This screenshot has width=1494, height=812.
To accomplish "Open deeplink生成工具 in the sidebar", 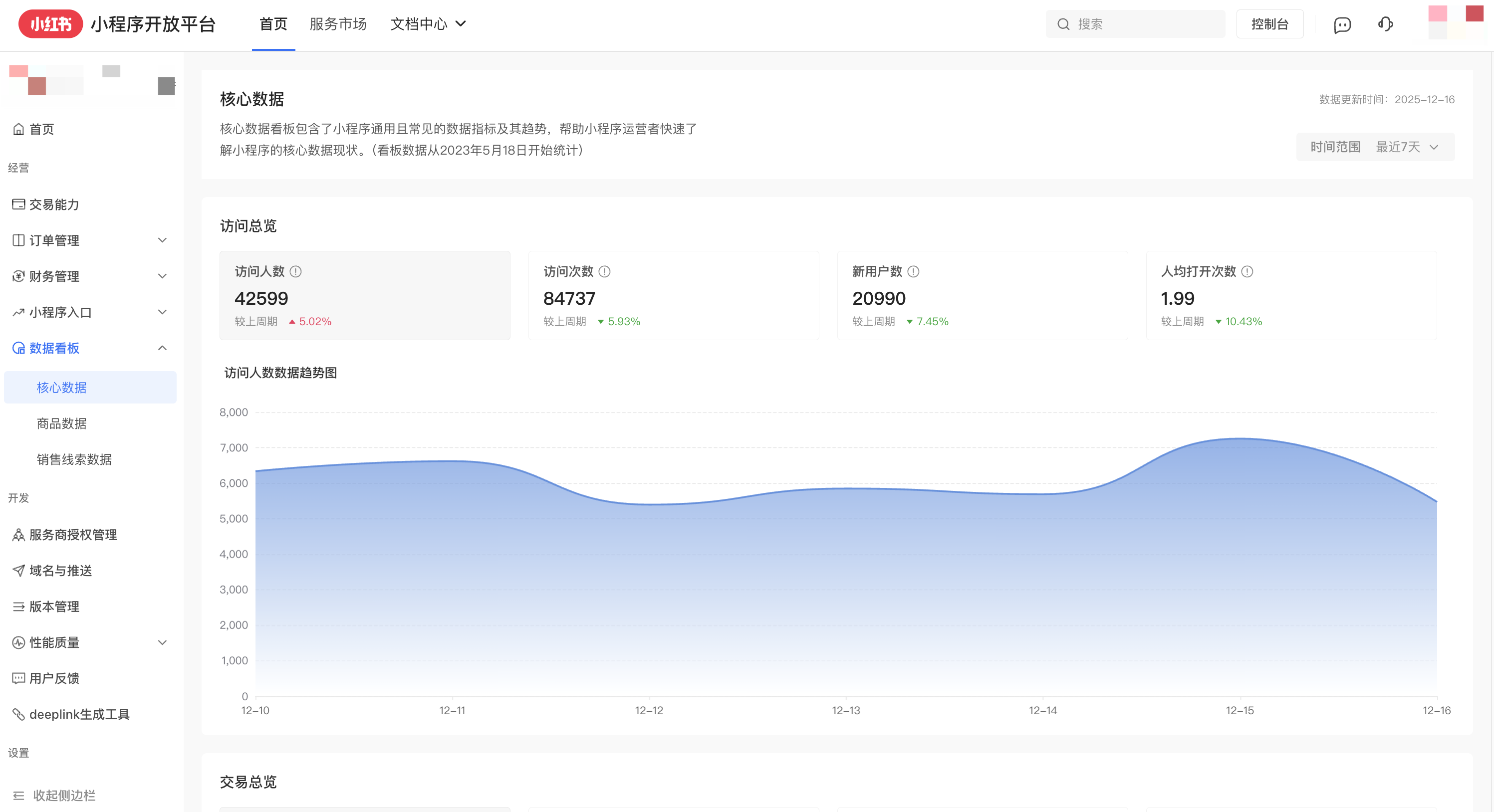I will point(79,715).
